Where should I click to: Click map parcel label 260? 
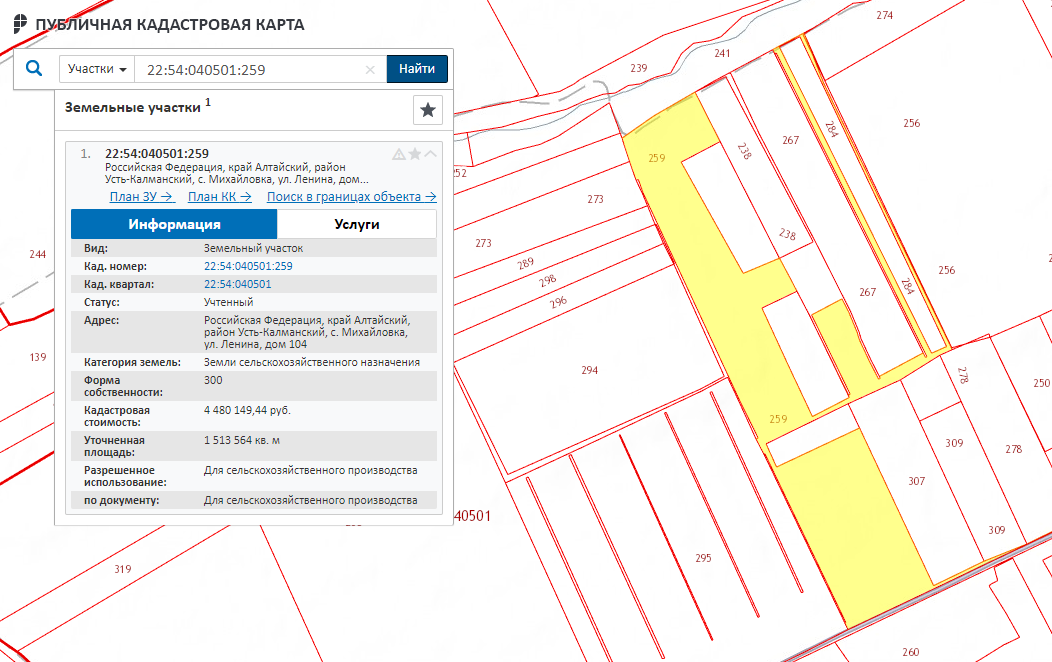point(910,651)
